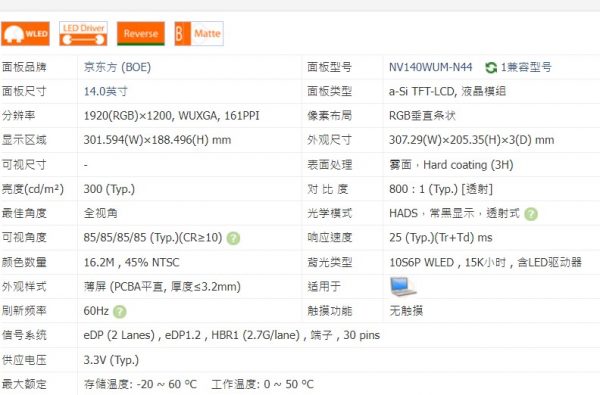This screenshot has height=395, width=600.
Task: Click the help icon next to 60Hz
Action: click(x=120, y=312)
